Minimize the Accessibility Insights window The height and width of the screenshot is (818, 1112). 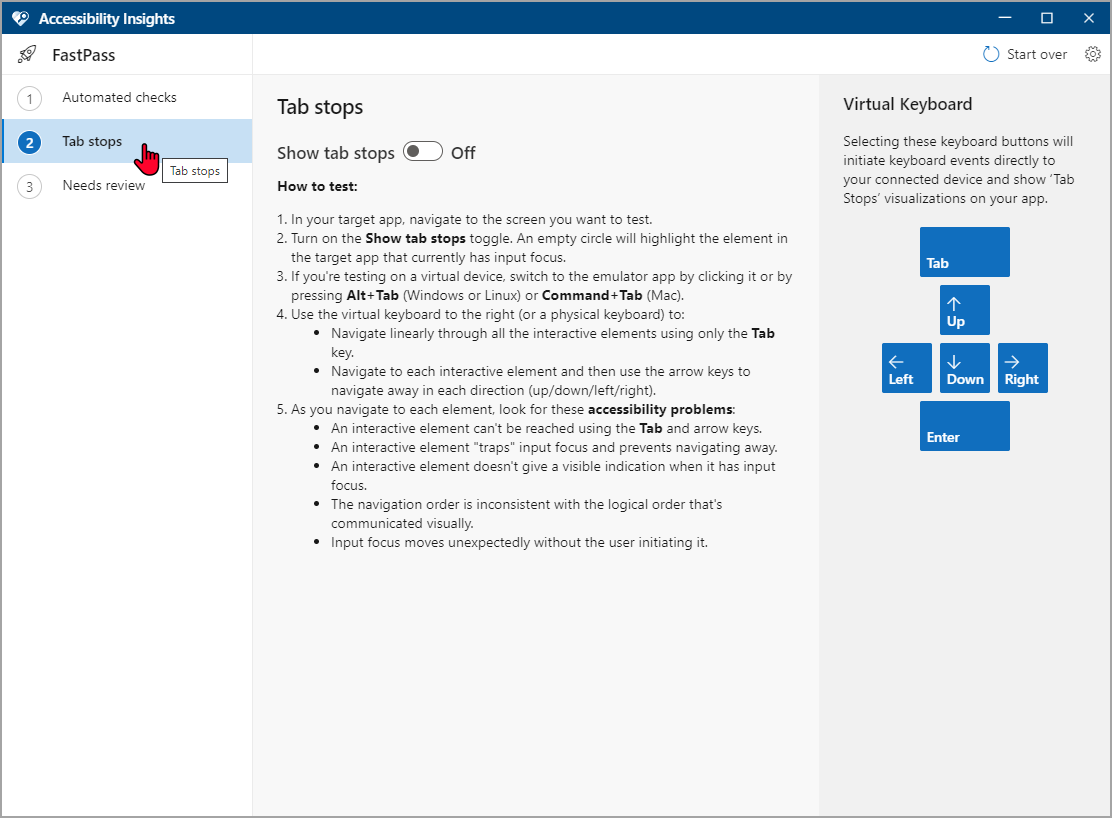click(1004, 18)
